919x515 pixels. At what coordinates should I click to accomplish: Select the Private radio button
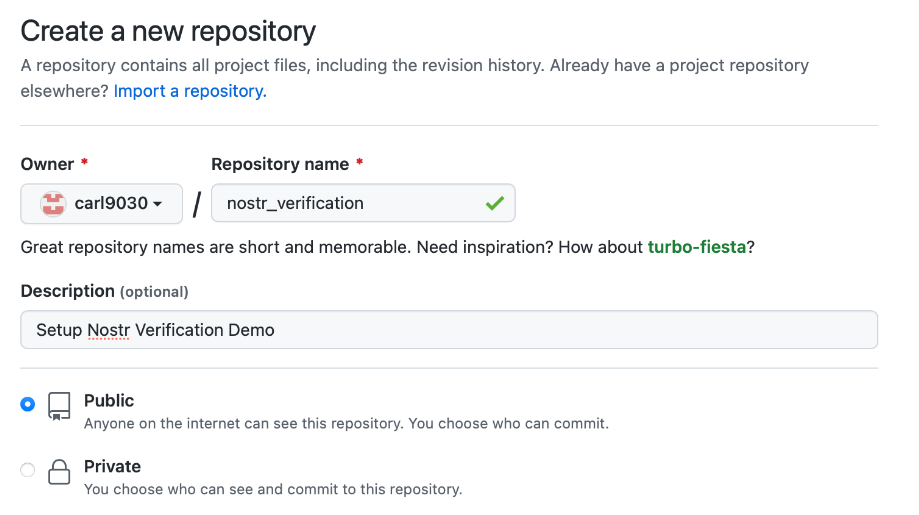(28, 470)
